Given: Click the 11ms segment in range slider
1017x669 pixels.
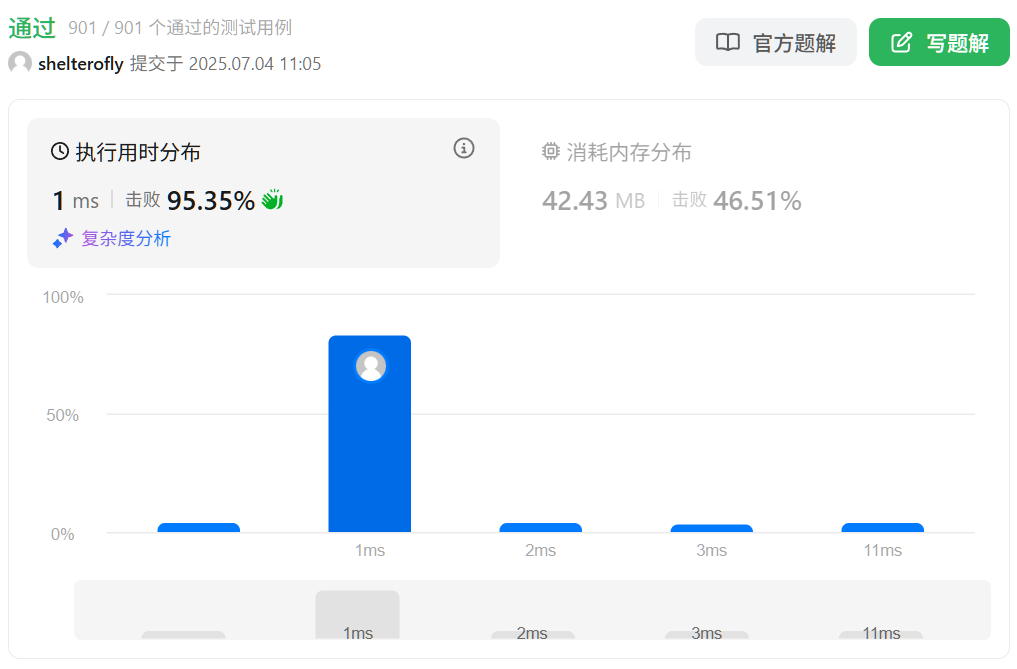Looking at the screenshot, I should tap(881, 634).
